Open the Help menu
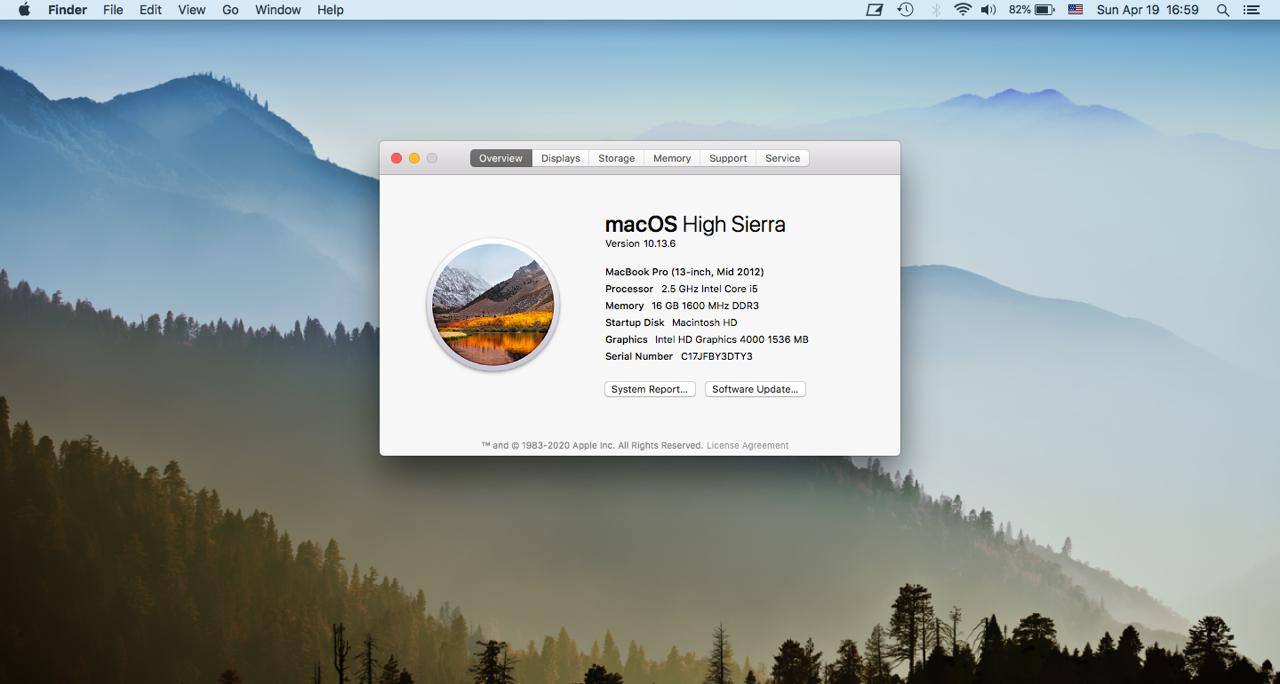 (x=330, y=9)
